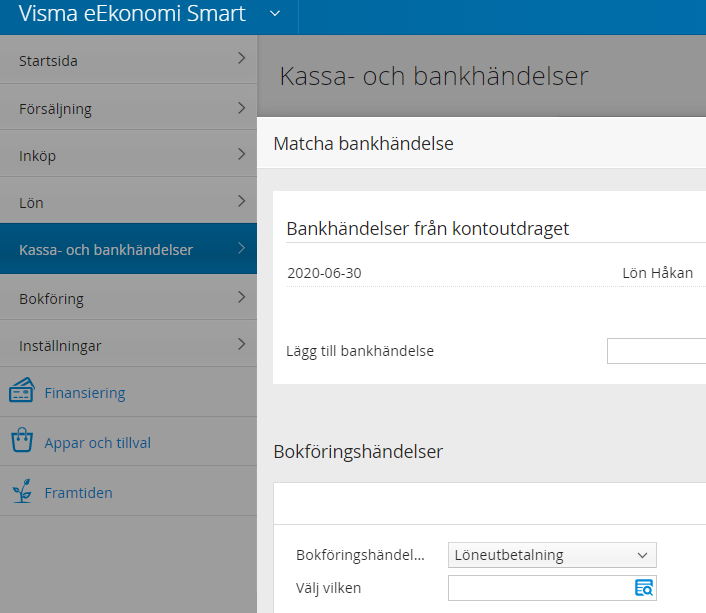
Task: Expand the Lön menu chevron
Action: coord(242,201)
